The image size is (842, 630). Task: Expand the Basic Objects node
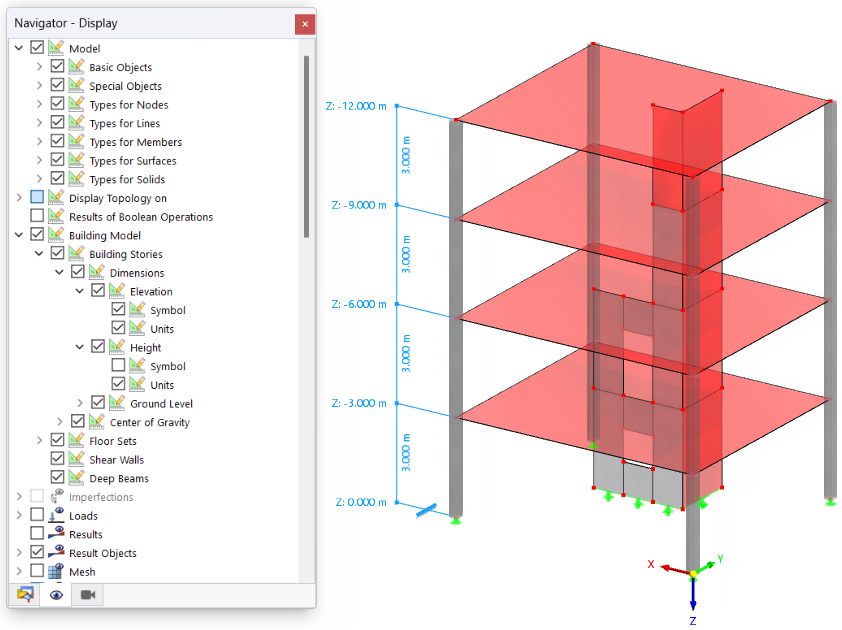tap(39, 67)
